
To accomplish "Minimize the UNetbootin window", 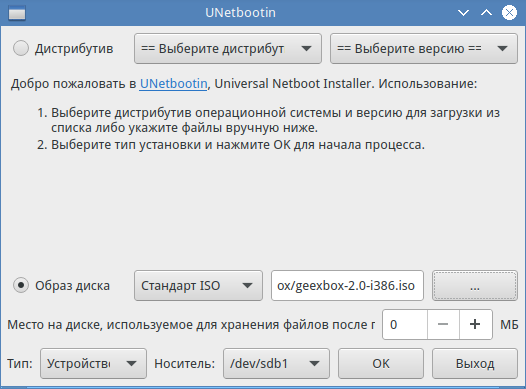I will tap(463, 13).
